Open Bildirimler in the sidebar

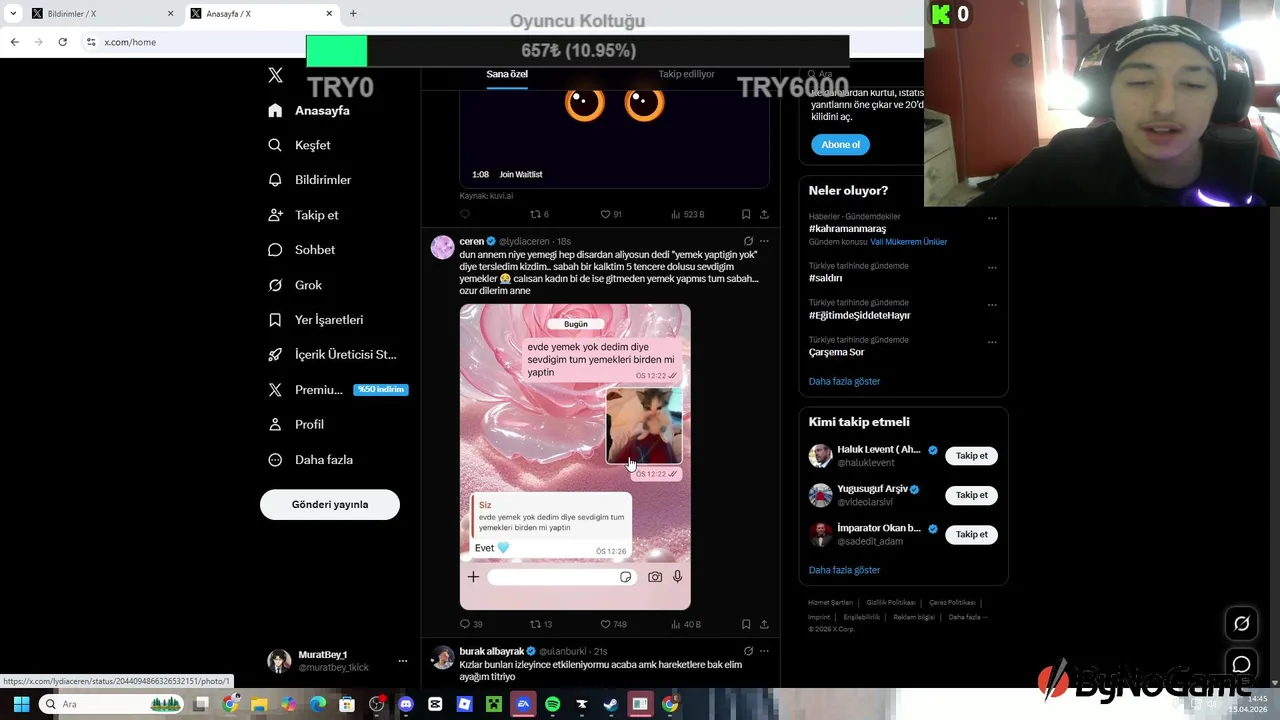(309, 180)
